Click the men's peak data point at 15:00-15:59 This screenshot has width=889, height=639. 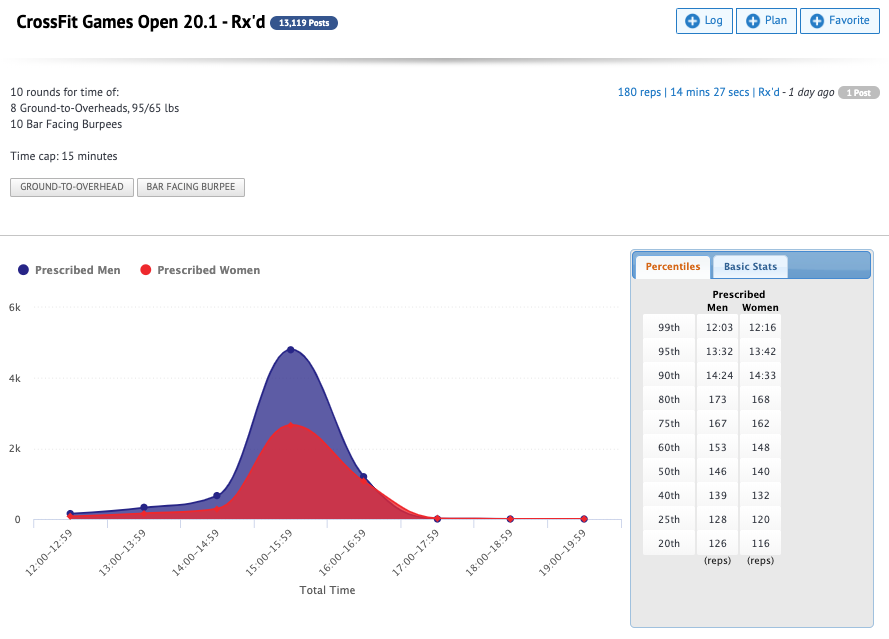pyautogui.click(x=290, y=350)
